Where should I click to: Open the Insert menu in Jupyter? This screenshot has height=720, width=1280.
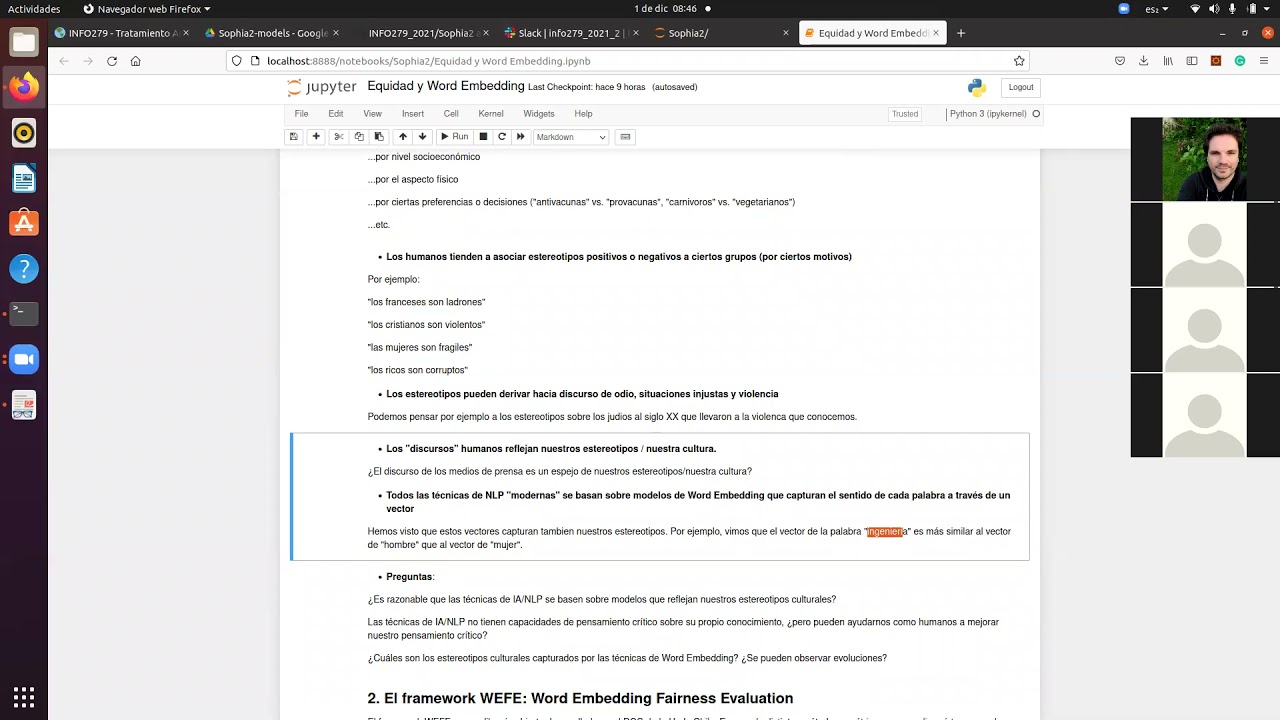pos(413,114)
